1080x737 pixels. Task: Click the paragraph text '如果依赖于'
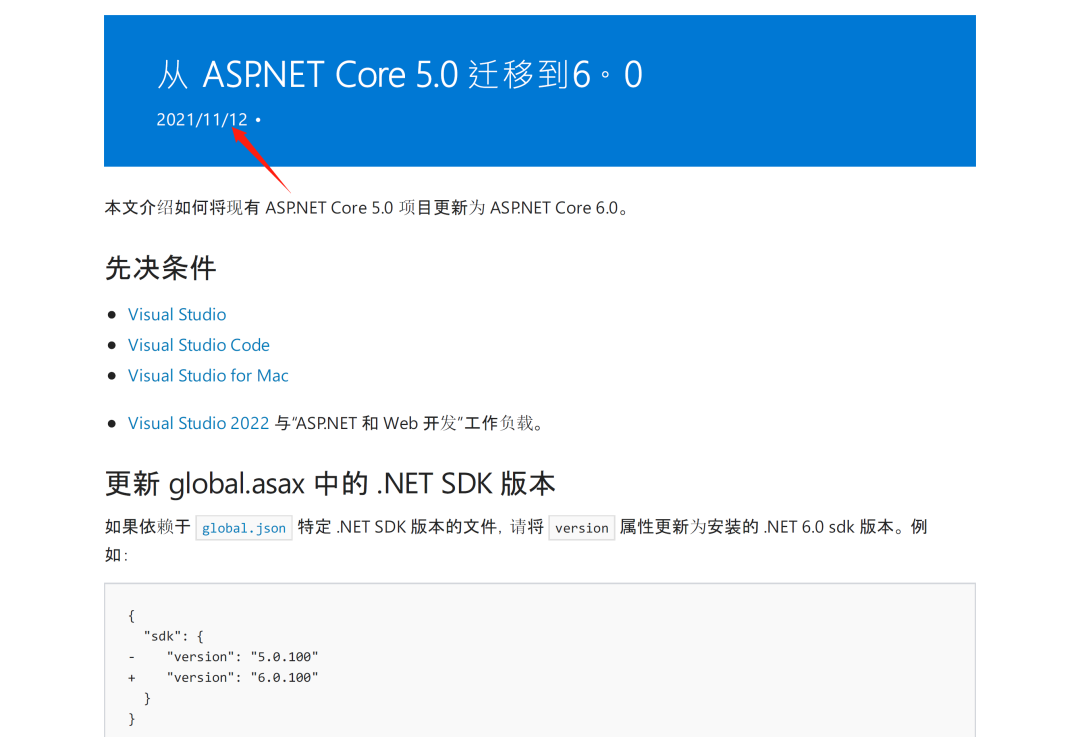click(x=147, y=528)
